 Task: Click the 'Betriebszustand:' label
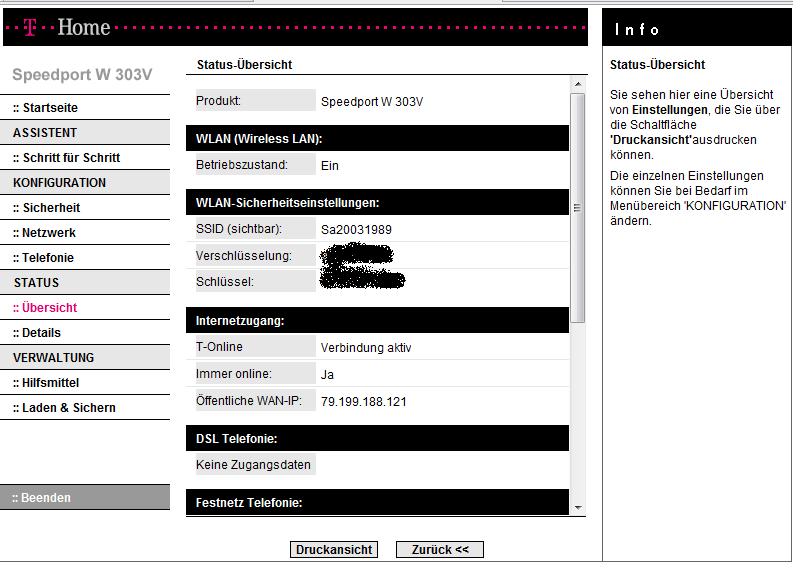pos(242,165)
